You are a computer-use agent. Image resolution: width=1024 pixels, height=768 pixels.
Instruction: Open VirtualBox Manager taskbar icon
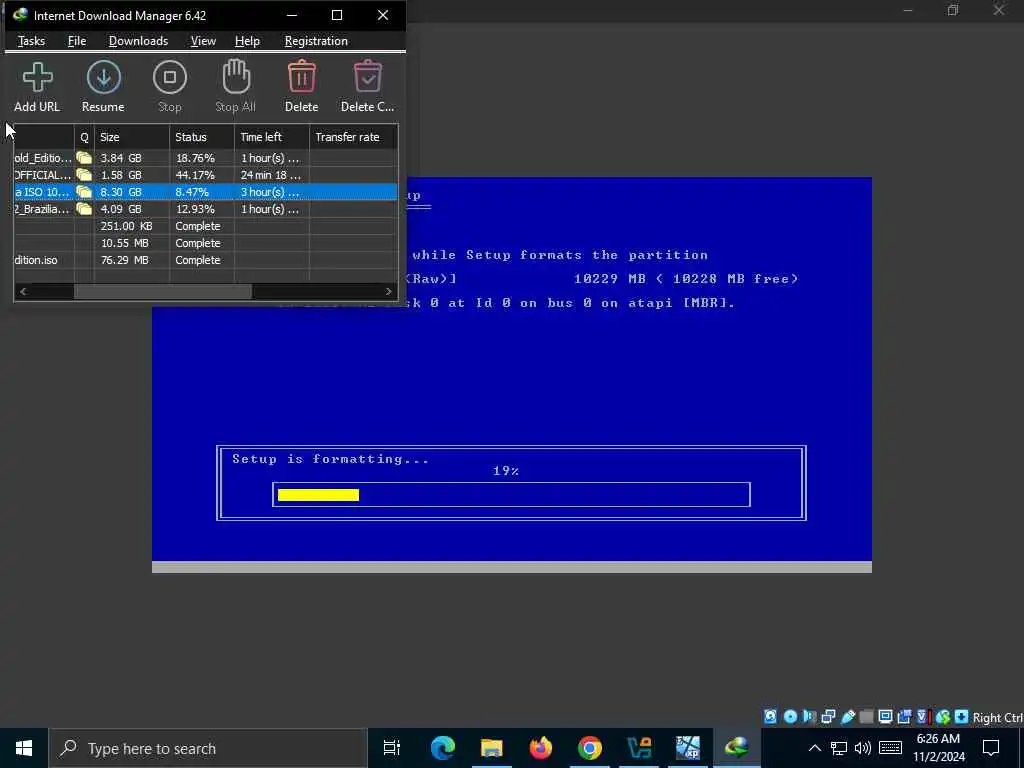pos(639,748)
